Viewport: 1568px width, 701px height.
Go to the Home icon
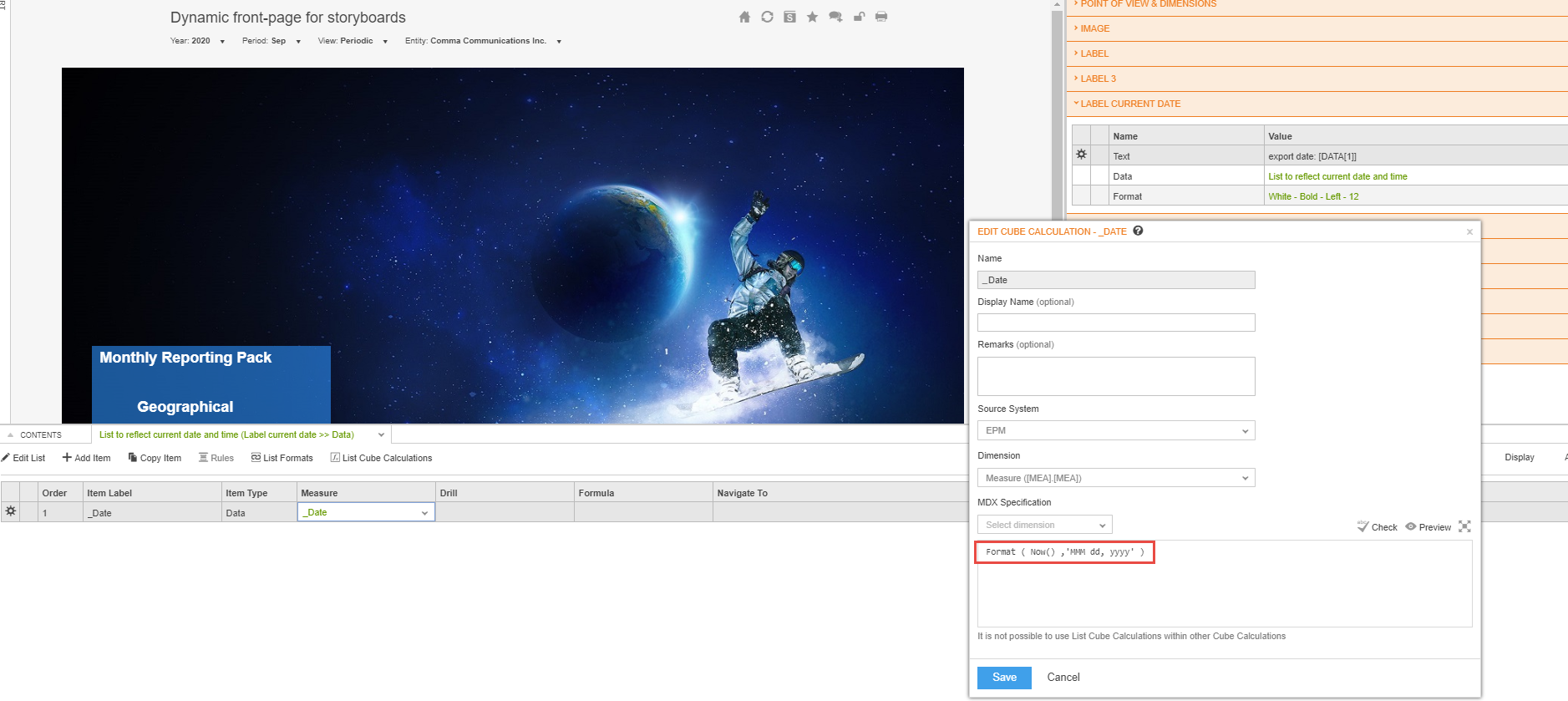[x=744, y=17]
